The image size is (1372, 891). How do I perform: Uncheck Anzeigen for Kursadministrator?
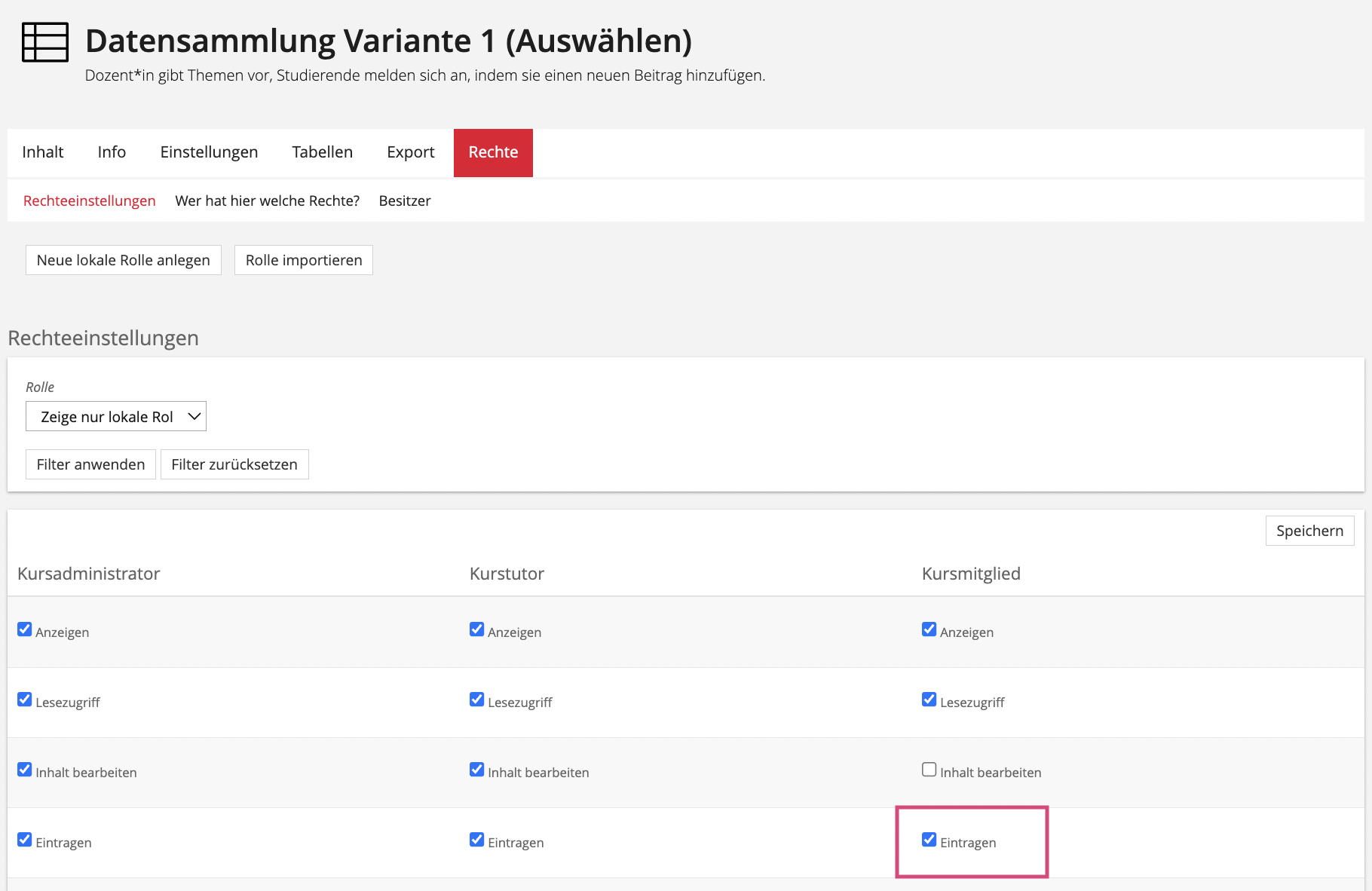25,629
